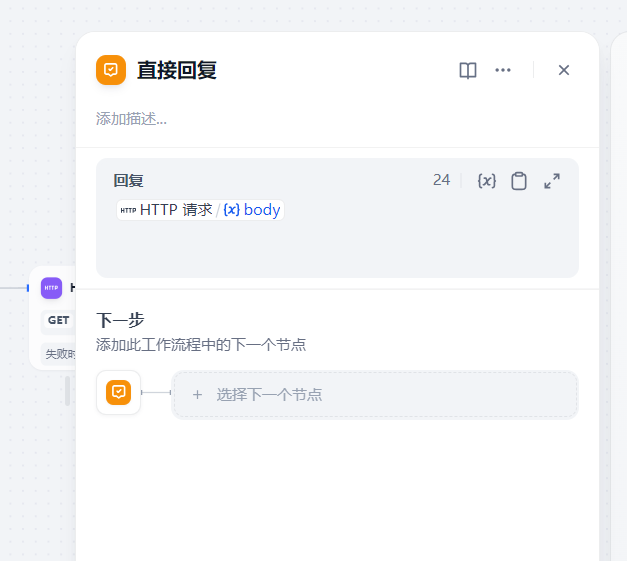Click the GET method label on canvas node
The image size is (627, 561).
(59, 321)
